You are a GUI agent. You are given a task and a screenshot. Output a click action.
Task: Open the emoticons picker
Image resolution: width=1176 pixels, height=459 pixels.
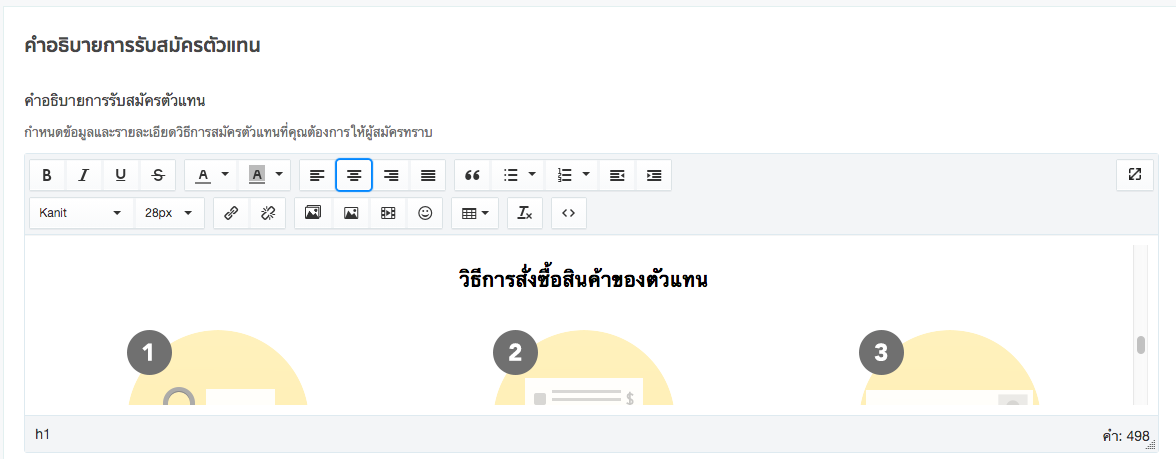coord(425,213)
